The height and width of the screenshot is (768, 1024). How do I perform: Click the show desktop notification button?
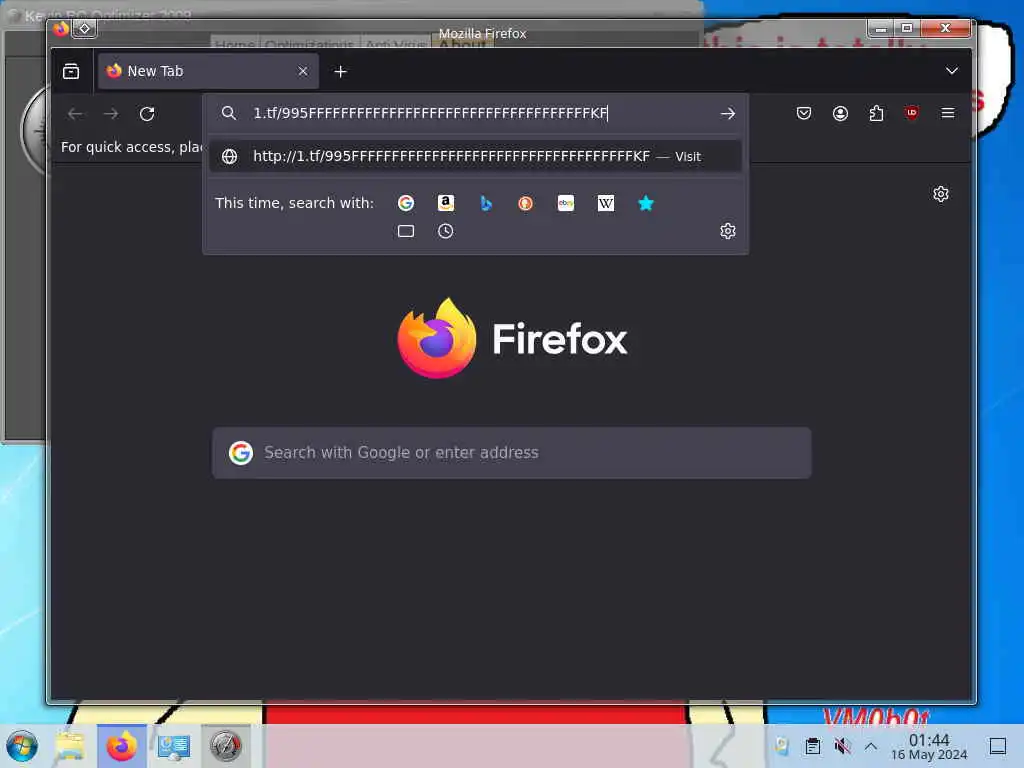point(997,746)
